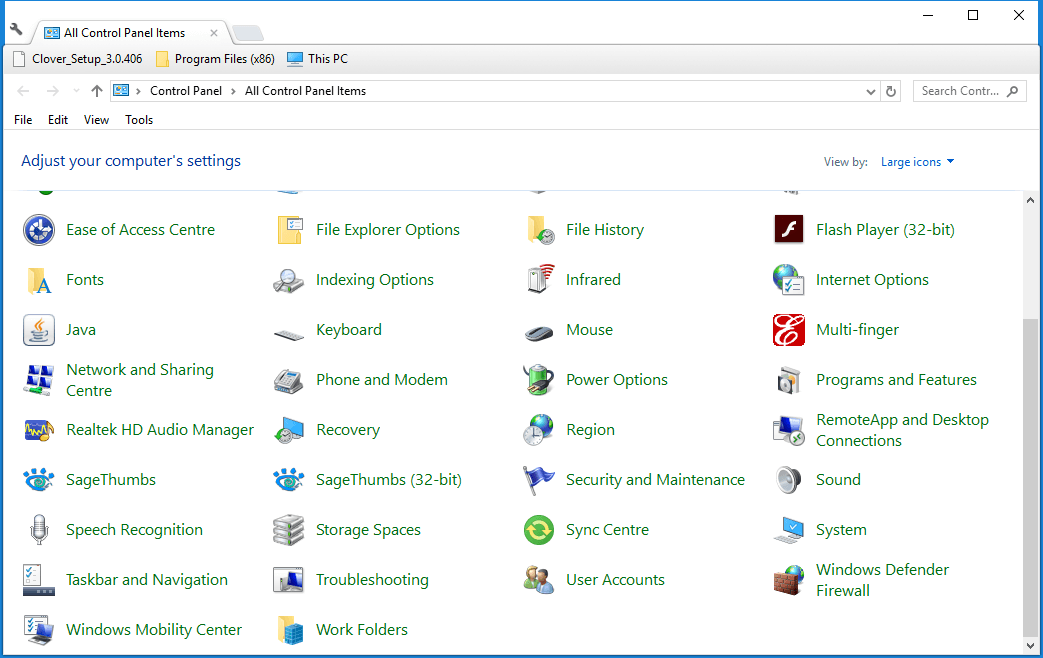Open the Network and Sharing Centre icon

point(39,380)
